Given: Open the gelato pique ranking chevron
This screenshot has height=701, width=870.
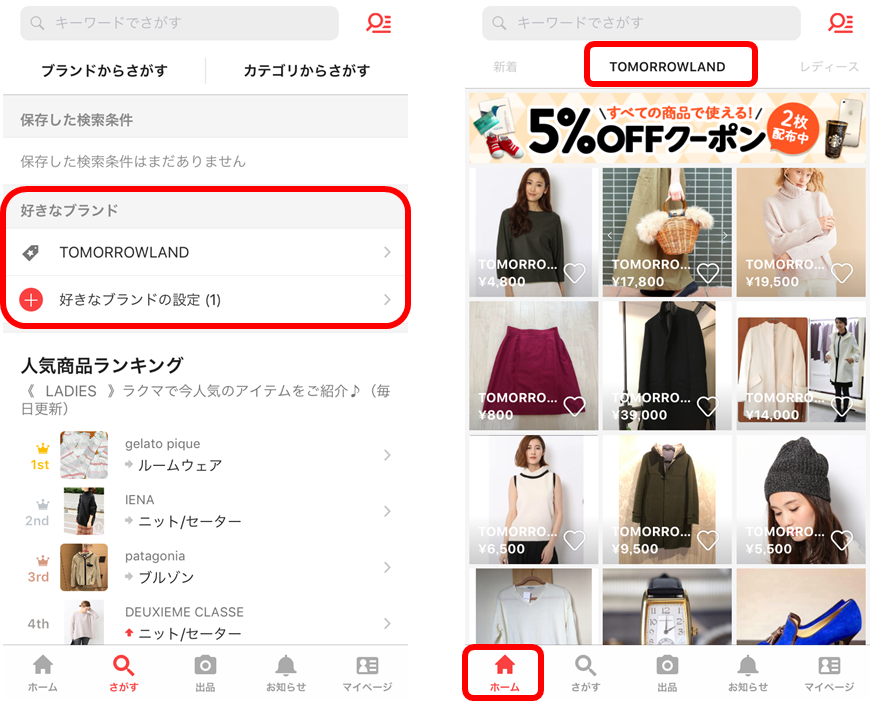Looking at the screenshot, I should pyautogui.click(x=387, y=455).
